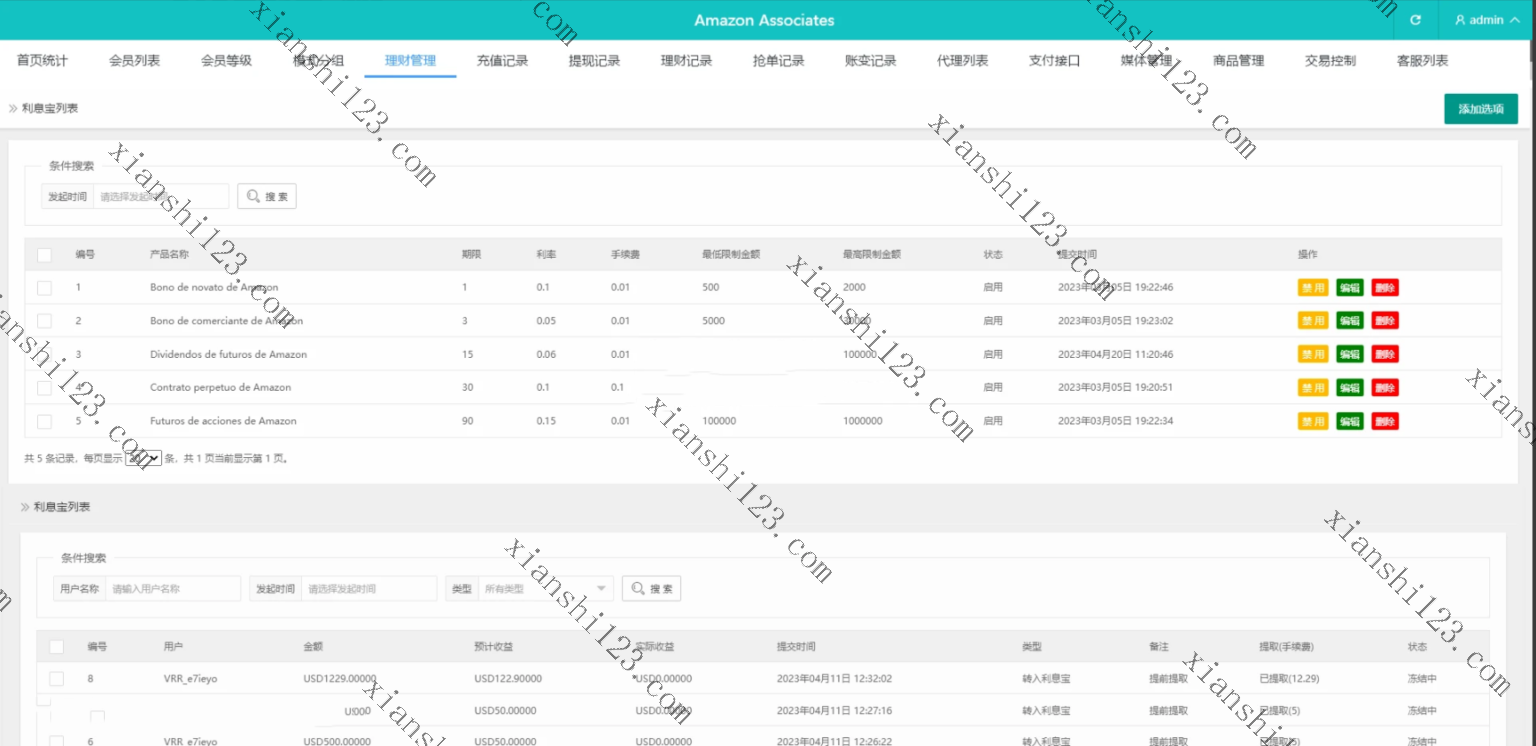Open 账变记录 tab

pyautogui.click(x=870, y=61)
